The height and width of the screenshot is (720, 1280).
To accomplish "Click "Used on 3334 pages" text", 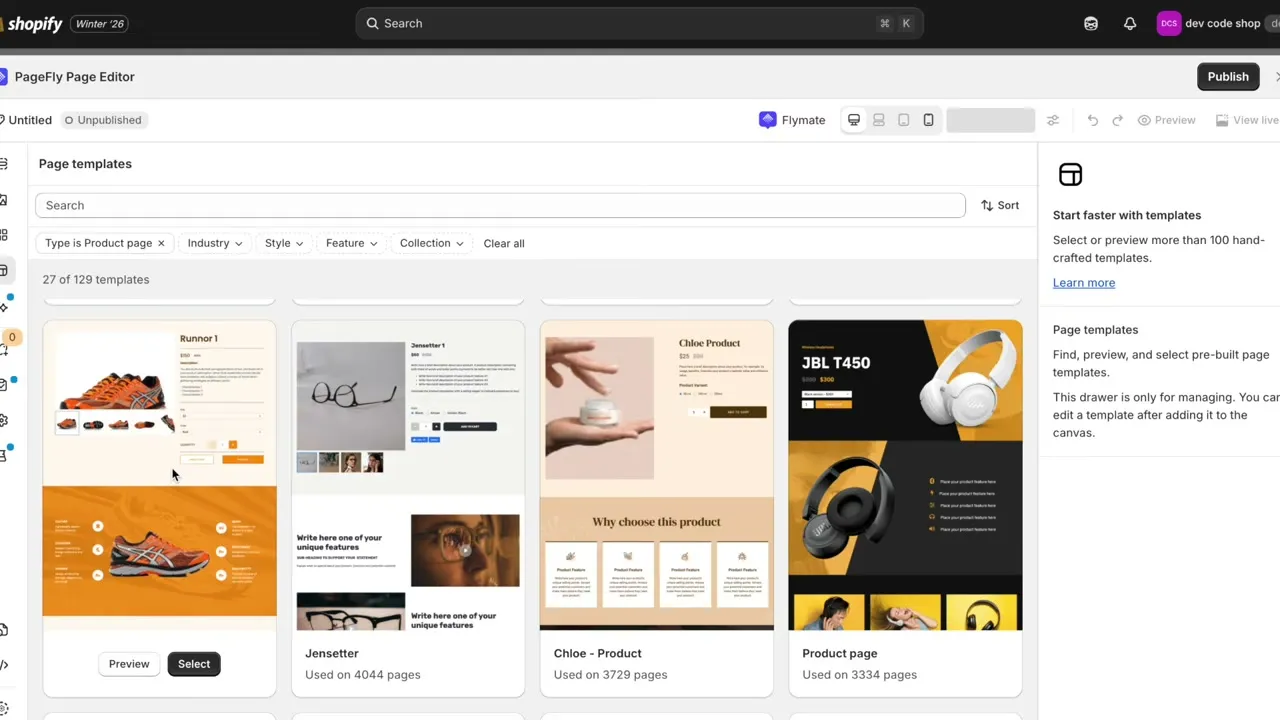I will 859,675.
